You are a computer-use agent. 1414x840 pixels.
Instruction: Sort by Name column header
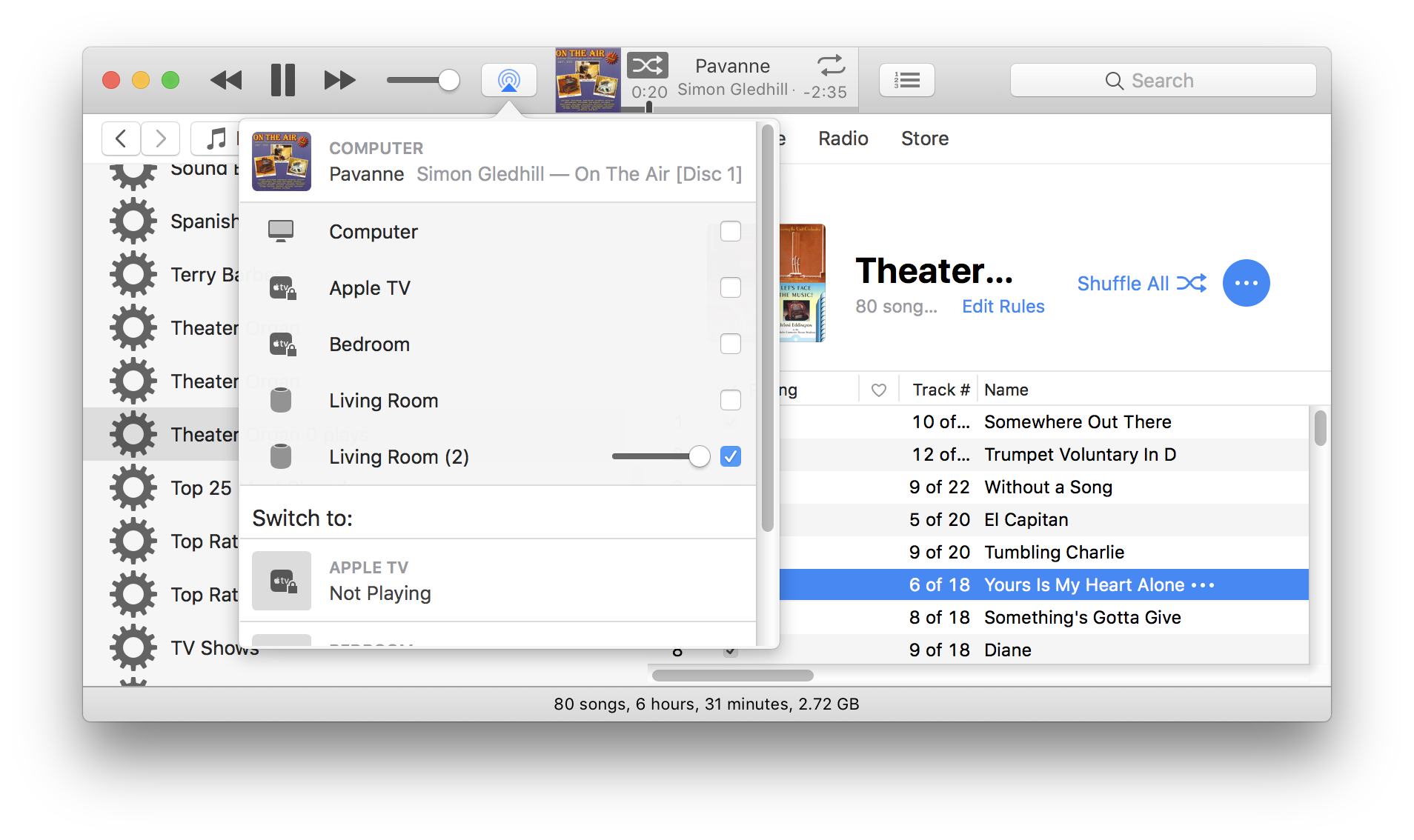pos(1006,390)
